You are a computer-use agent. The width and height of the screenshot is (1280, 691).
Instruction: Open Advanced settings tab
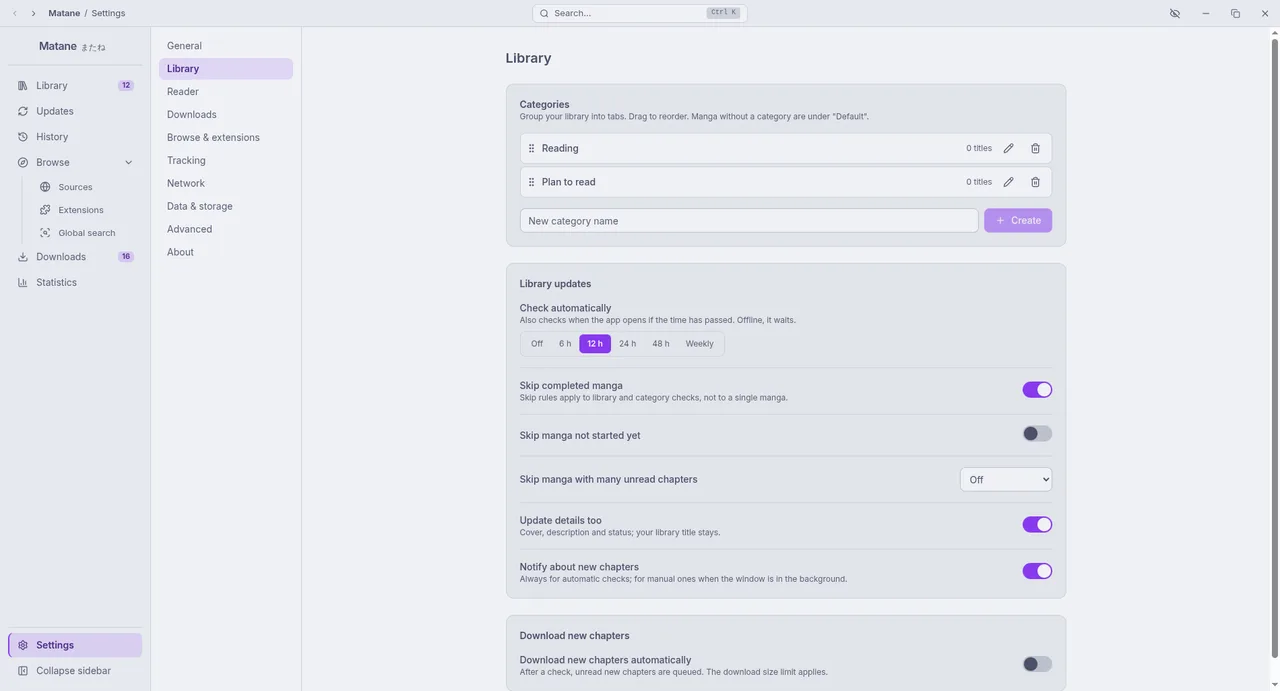click(226, 230)
